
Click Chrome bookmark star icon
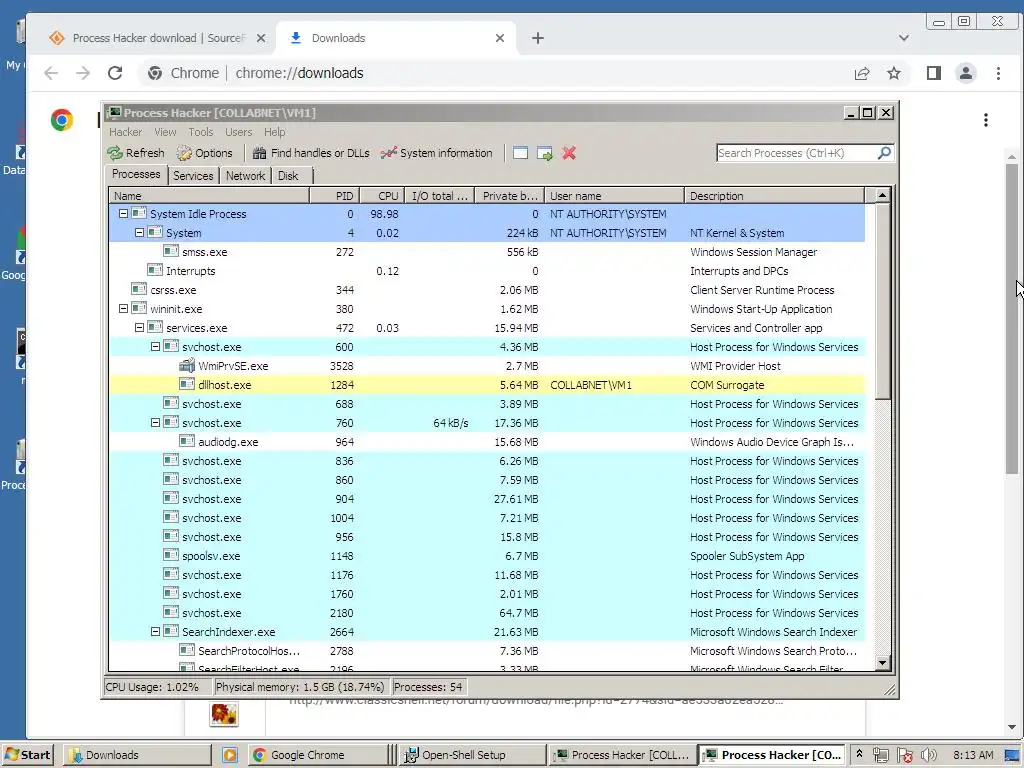(x=893, y=73)
